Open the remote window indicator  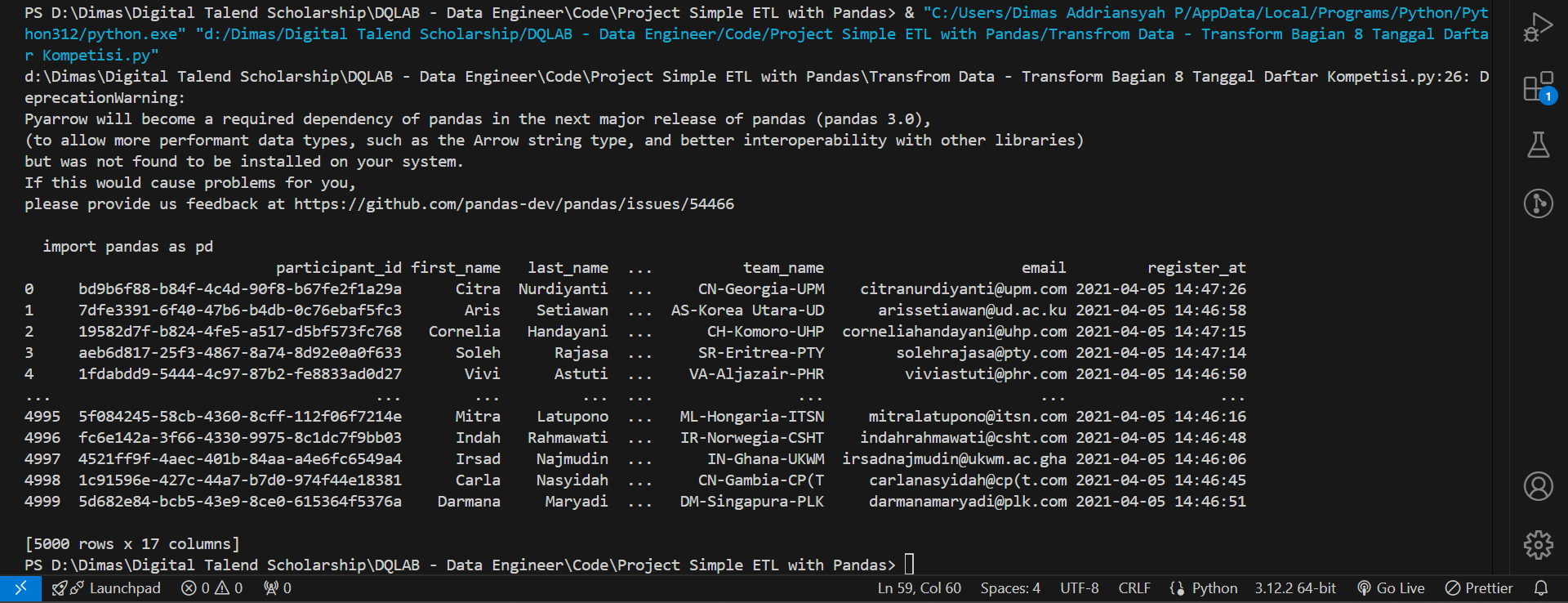(20, 588)
